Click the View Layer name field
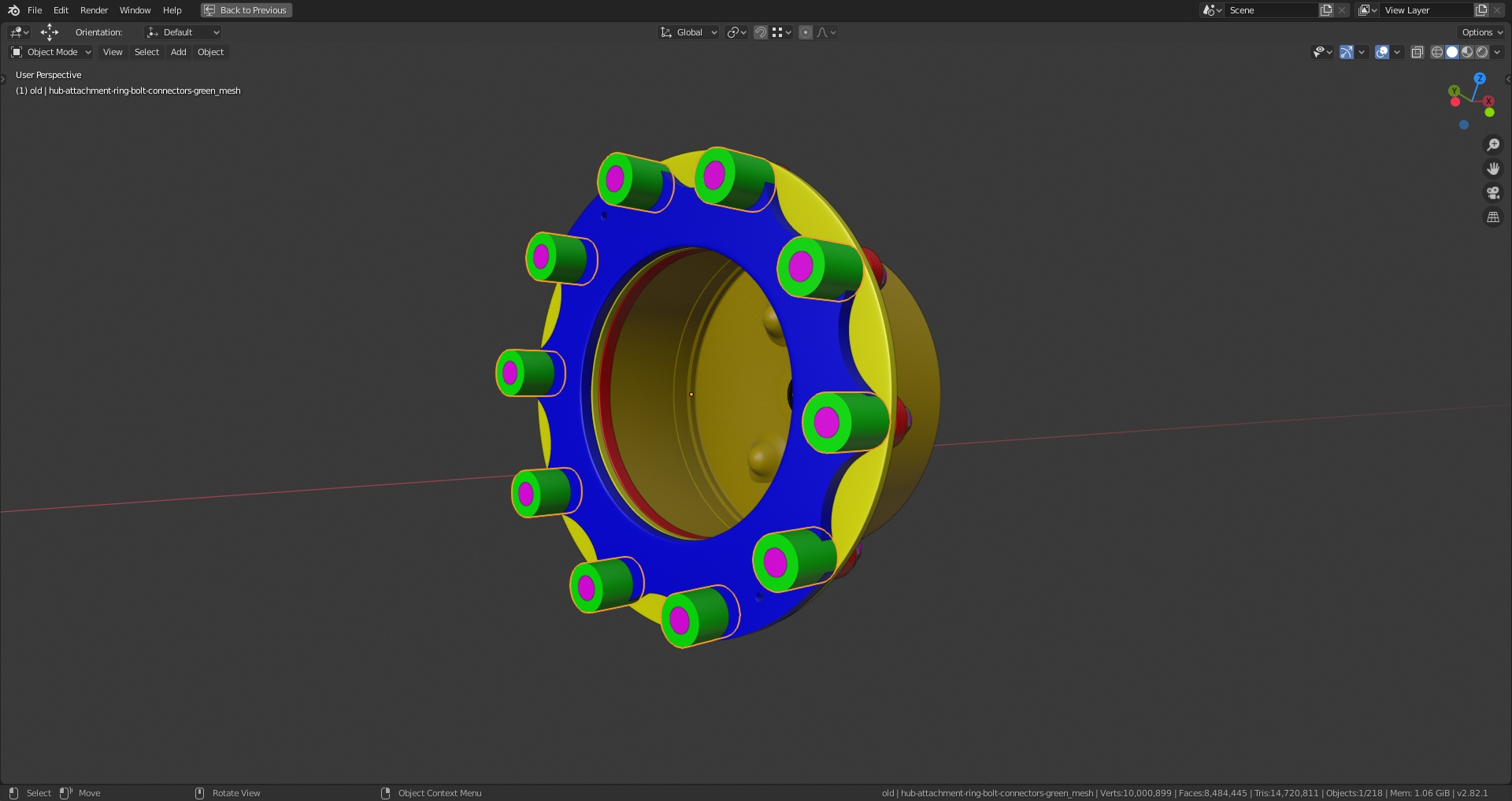 coord(1426,10)
